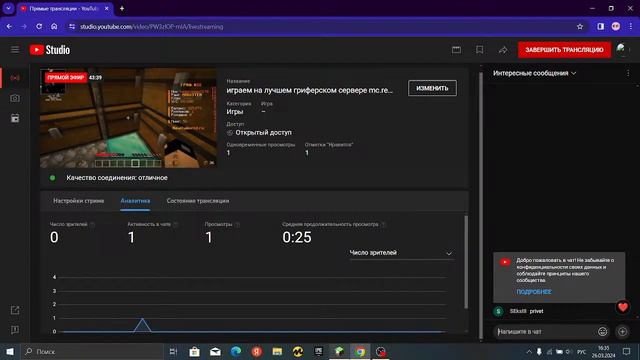The width and height of the screenshot is (640, 360).
Task: Click the Игры category value
Action: (x=235, y=111)
